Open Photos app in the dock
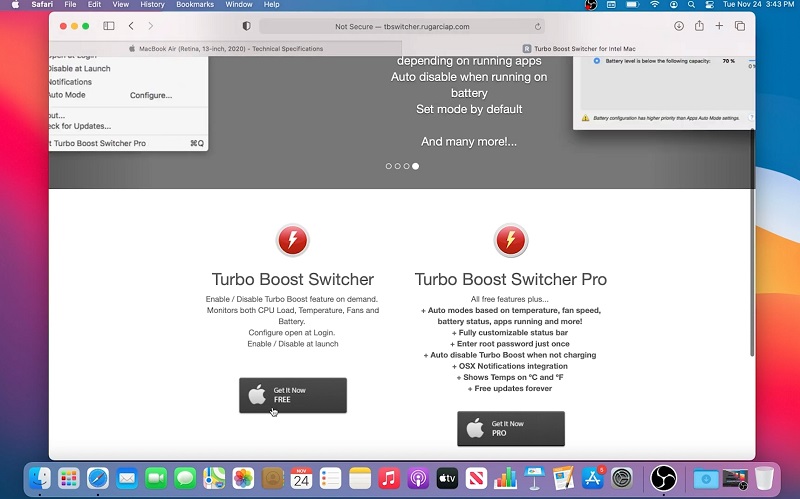The width and height of the screenshot is (800, 499). (x=243, y=479)
